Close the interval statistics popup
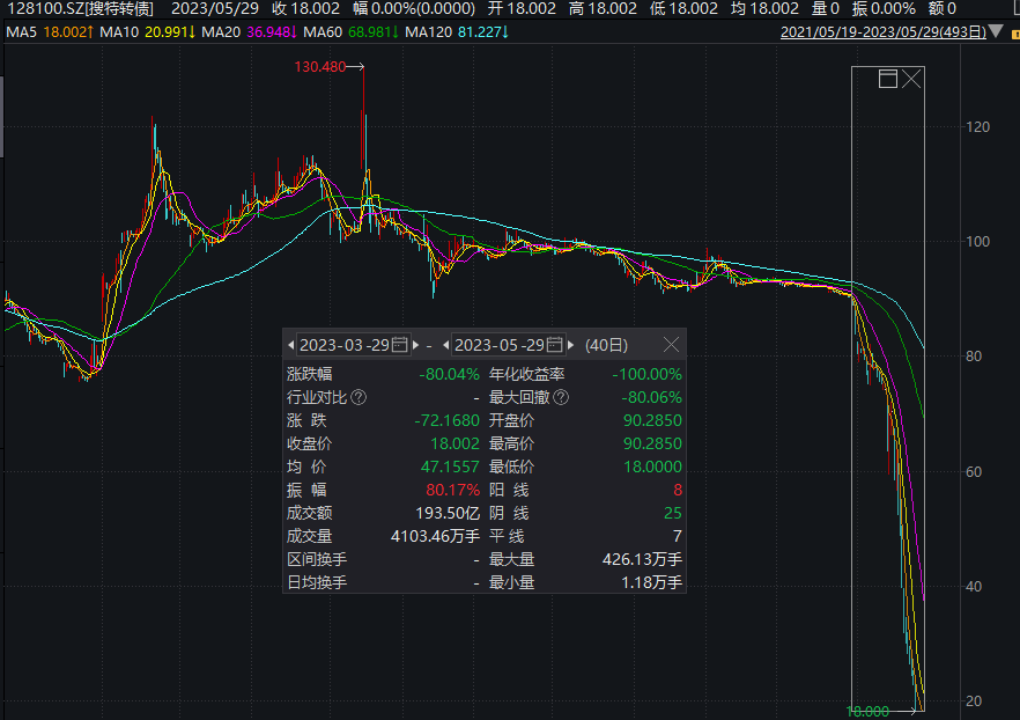Screen dimensions: 1020x720 (x=671, y=345)
